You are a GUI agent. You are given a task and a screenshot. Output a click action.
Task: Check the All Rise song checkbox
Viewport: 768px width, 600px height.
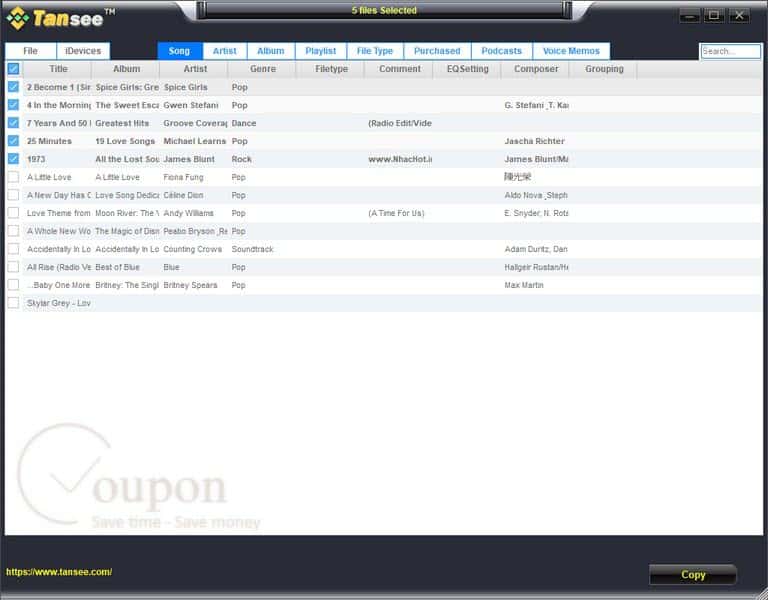click(x=13, y=267)
